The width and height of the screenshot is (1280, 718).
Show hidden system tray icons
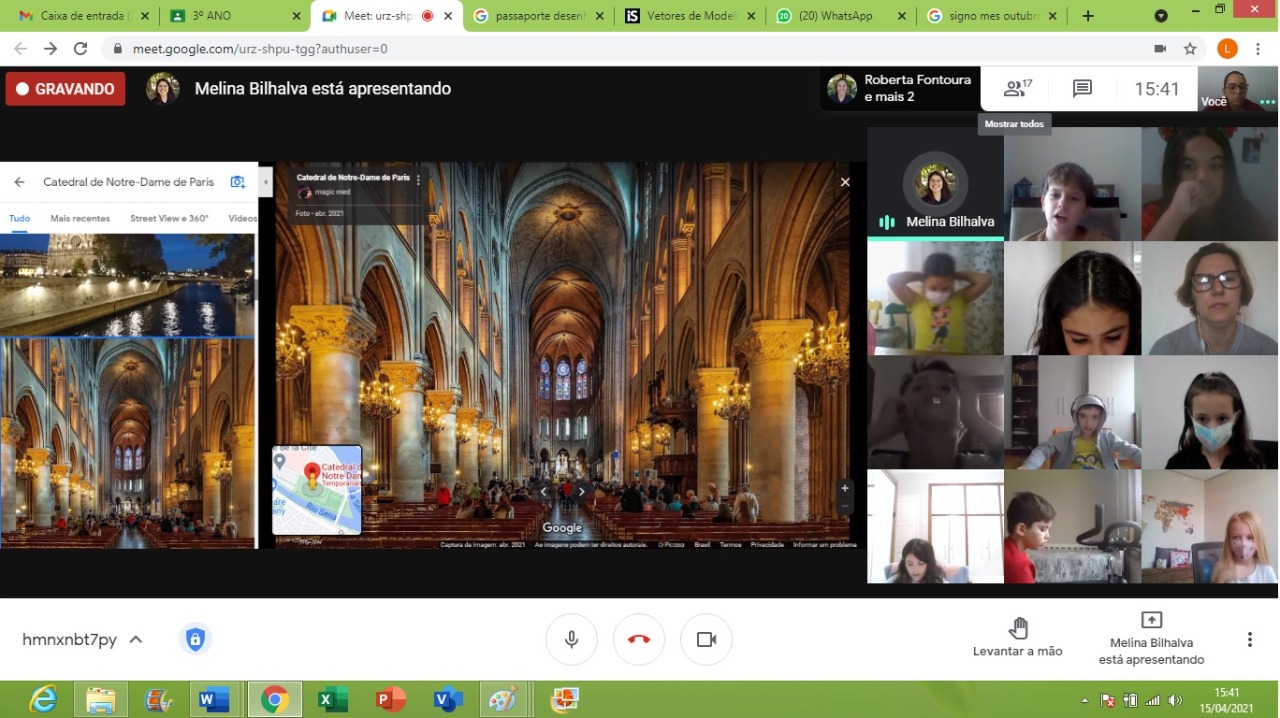point(1085,700)
